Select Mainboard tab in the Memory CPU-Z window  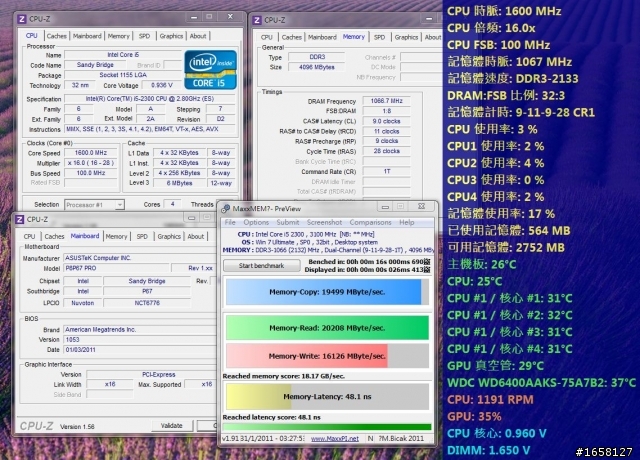coord(322,37)
